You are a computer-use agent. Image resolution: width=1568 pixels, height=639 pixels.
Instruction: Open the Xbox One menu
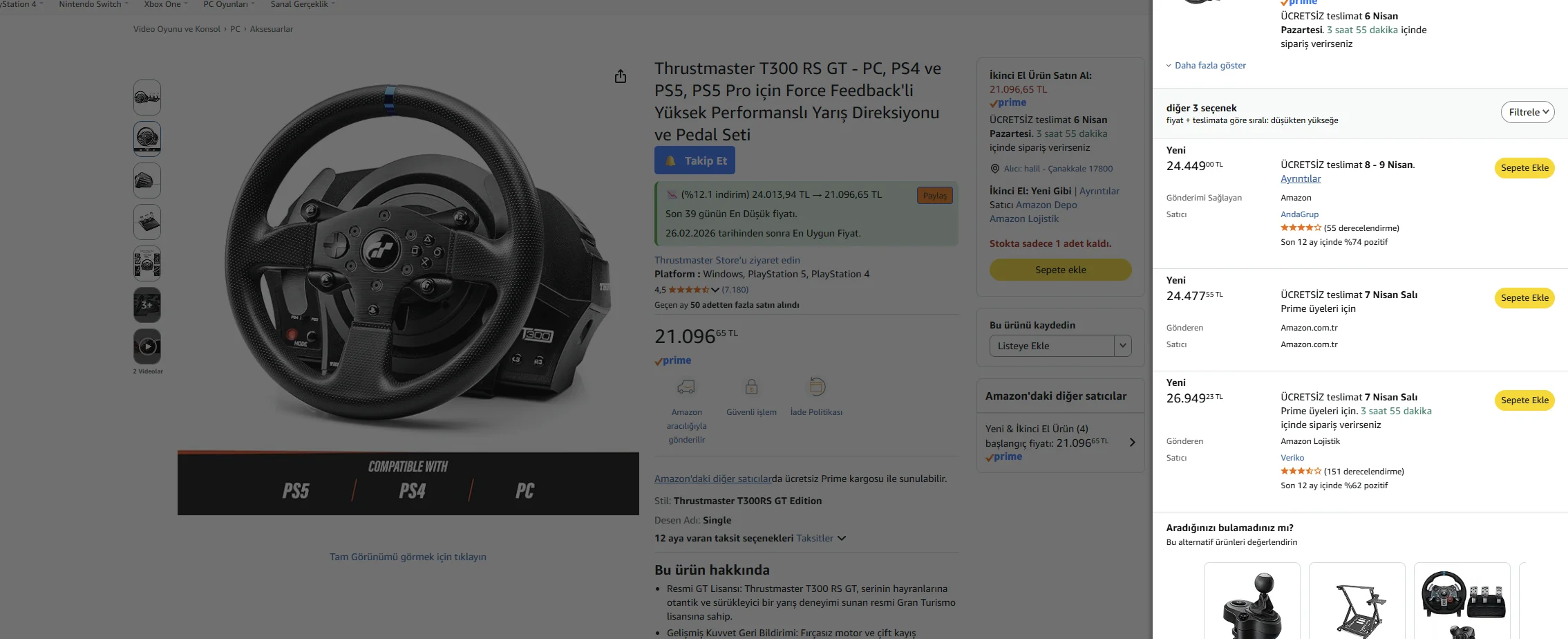(x=166, y=4)
